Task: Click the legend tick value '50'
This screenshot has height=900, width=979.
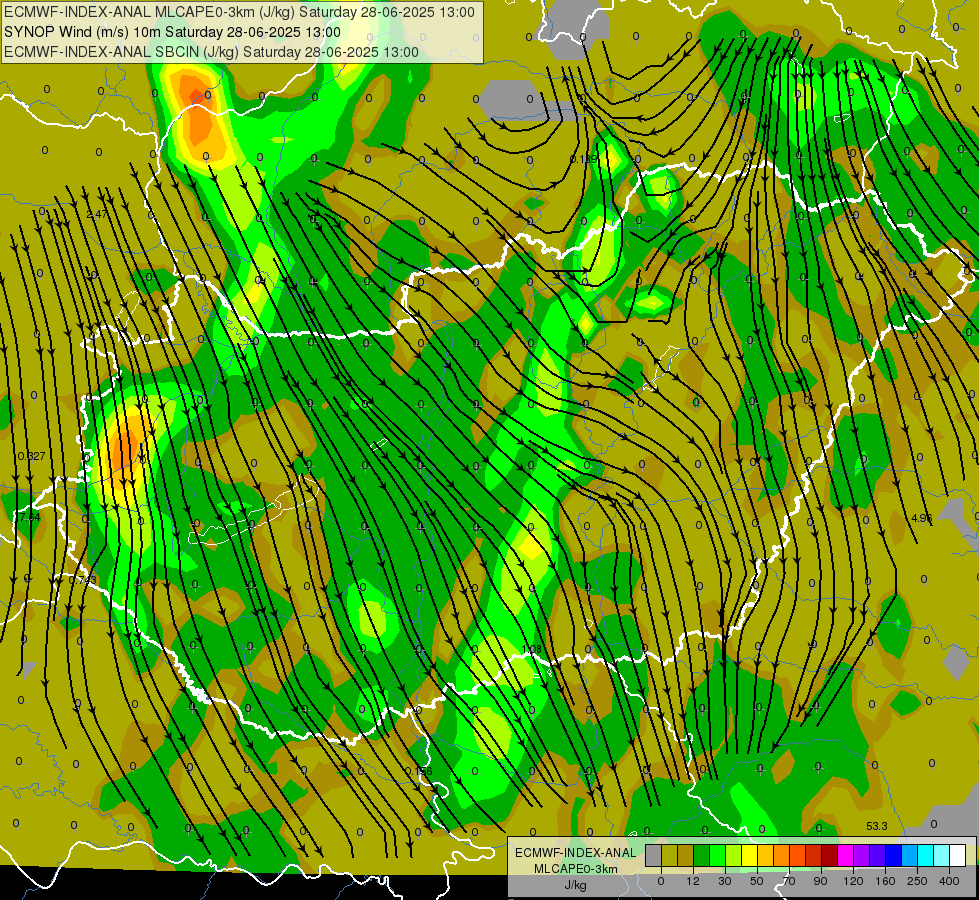Action: click(757, 881)
